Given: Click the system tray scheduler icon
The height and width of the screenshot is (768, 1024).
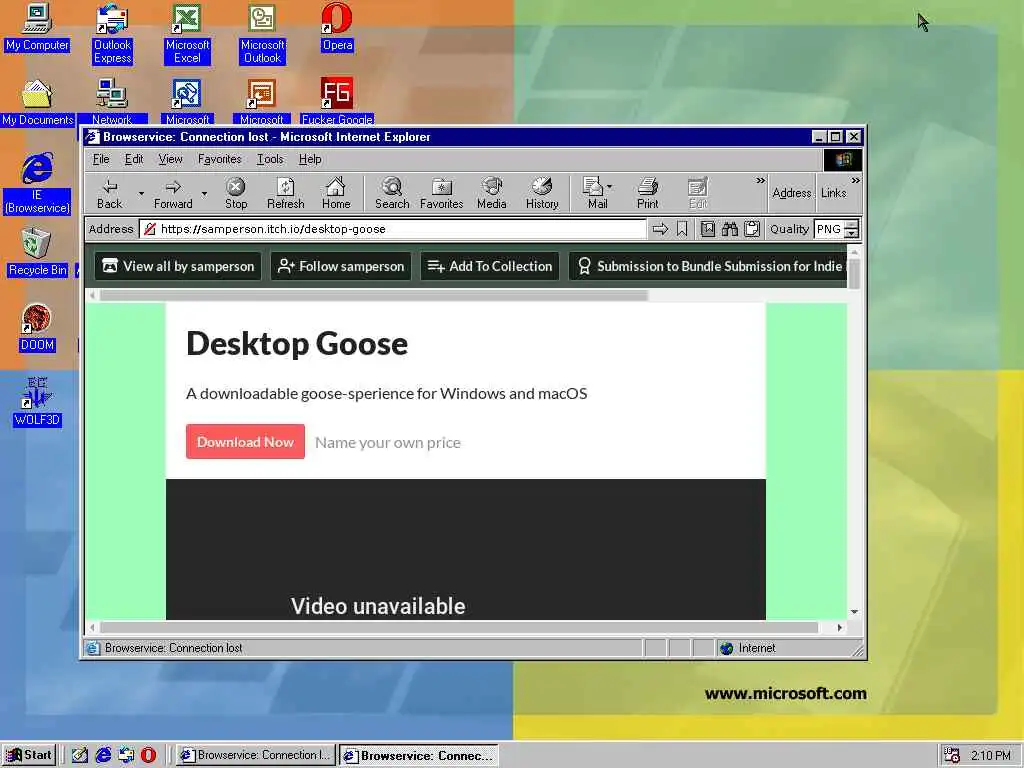Looking at the screenshot, I should (x=952, y=756).
